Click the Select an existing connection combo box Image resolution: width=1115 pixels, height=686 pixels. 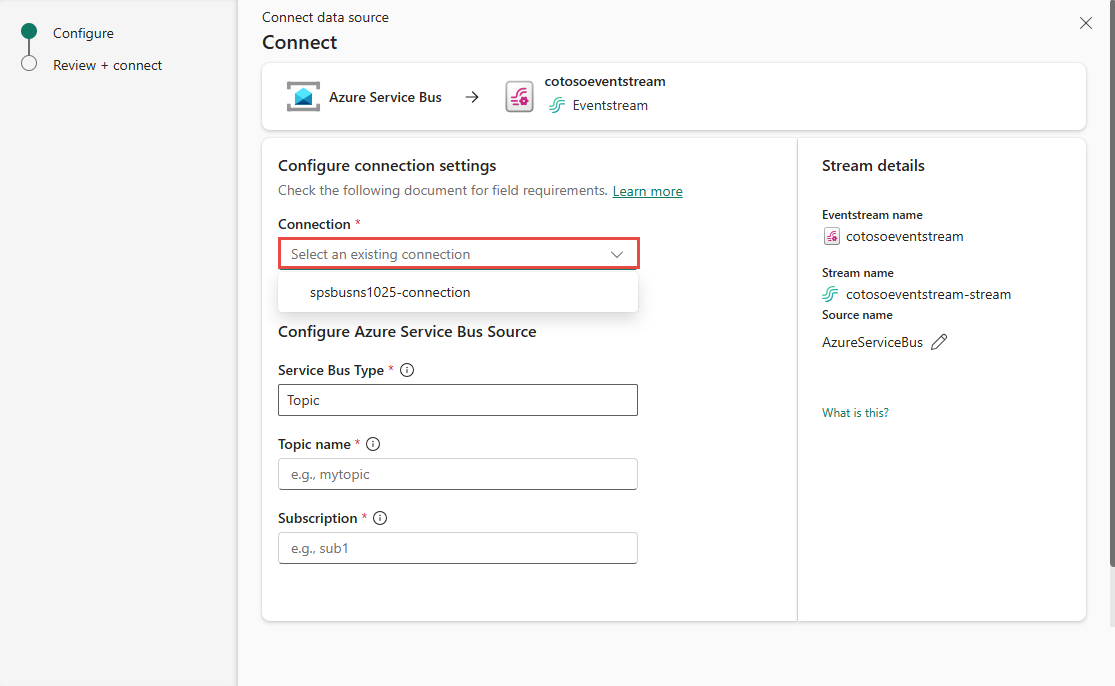tap(445, 255)
